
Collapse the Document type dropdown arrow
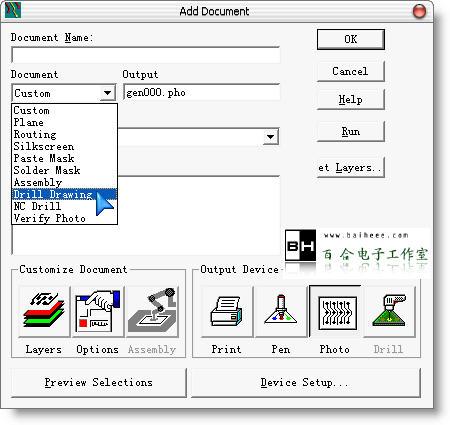107,93
